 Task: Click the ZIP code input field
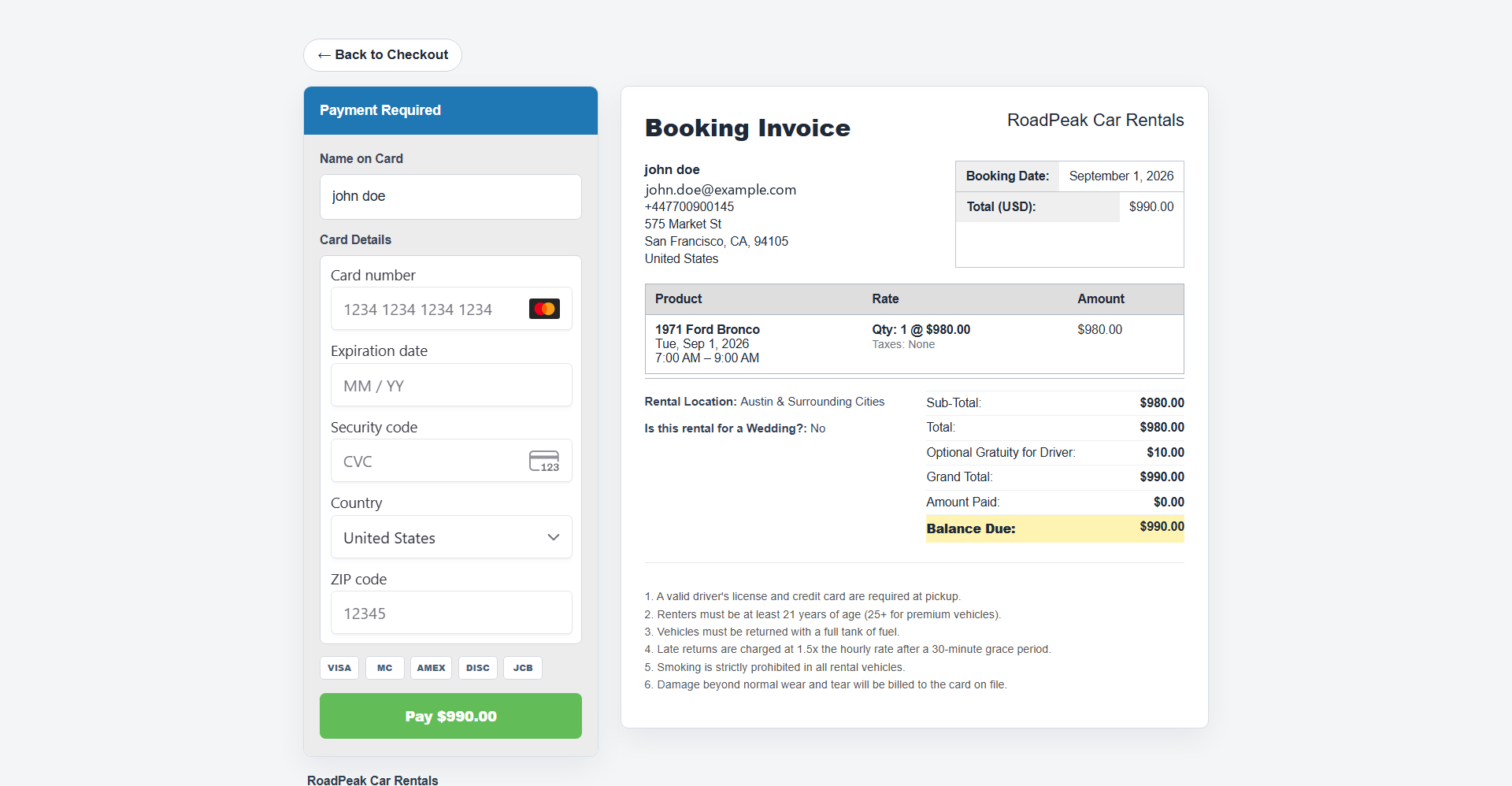(451, 613)
